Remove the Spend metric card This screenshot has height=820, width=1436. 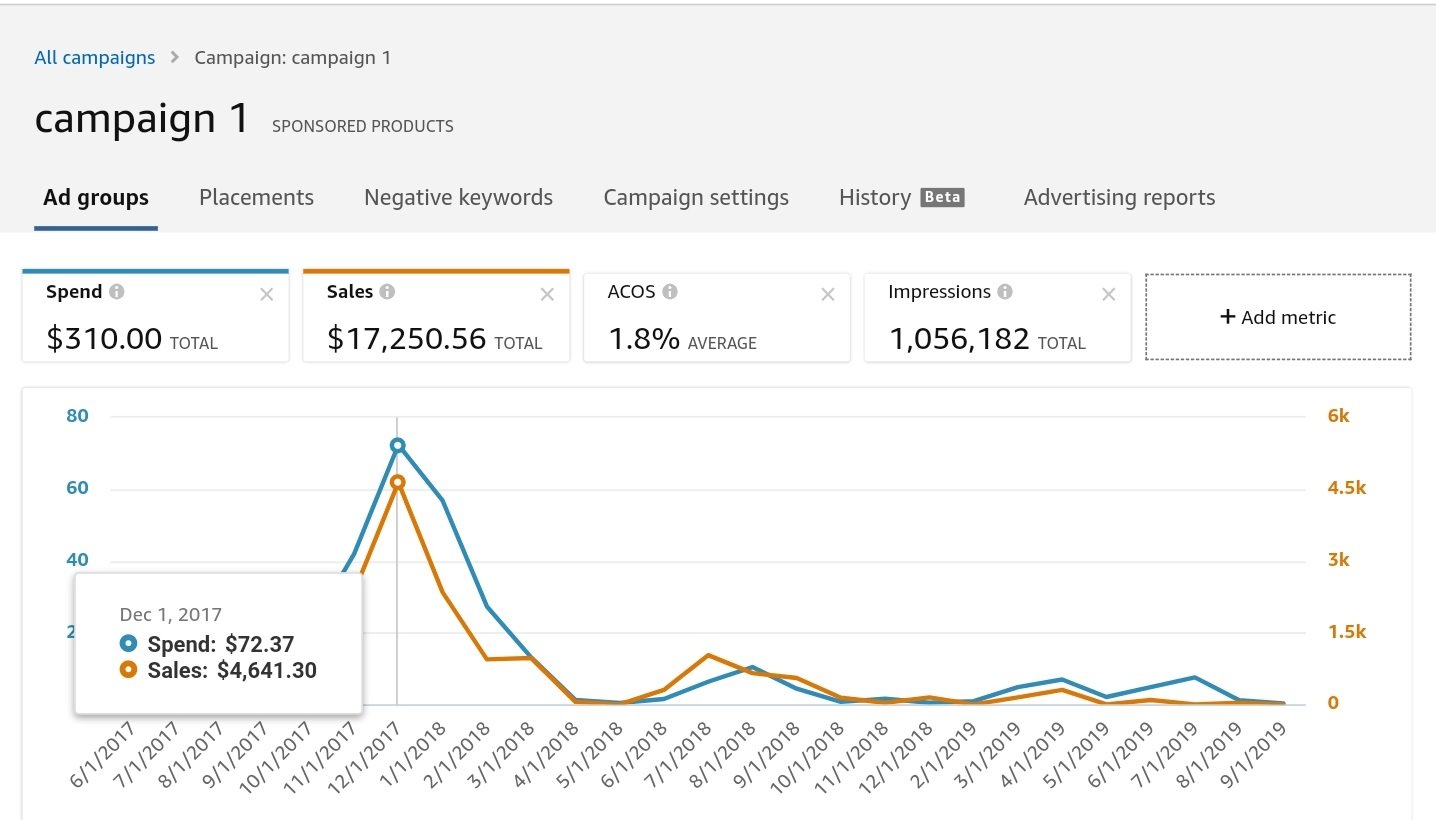266,294
